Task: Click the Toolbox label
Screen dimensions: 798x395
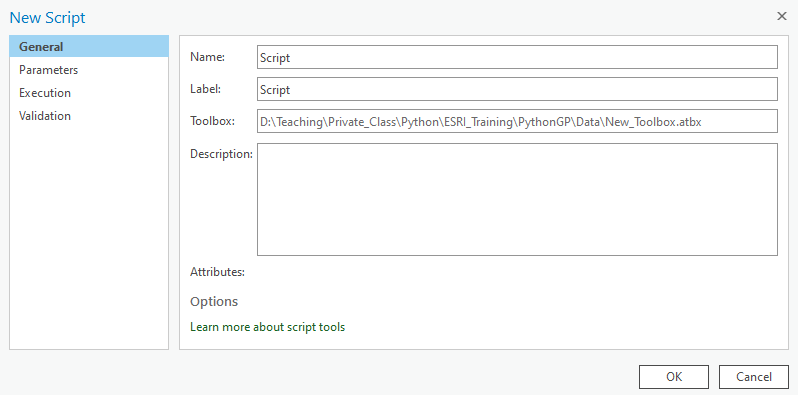Action: 212,121
